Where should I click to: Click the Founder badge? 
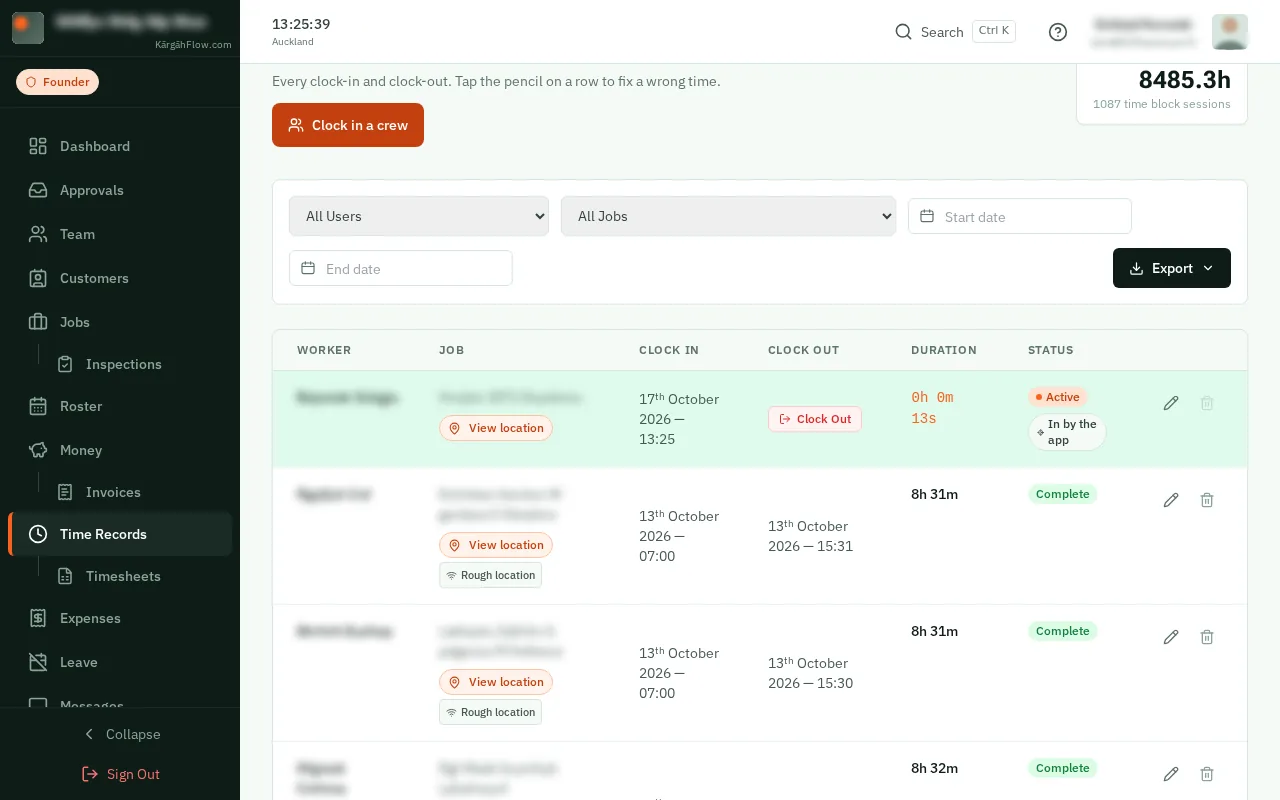tap(57, 82)
